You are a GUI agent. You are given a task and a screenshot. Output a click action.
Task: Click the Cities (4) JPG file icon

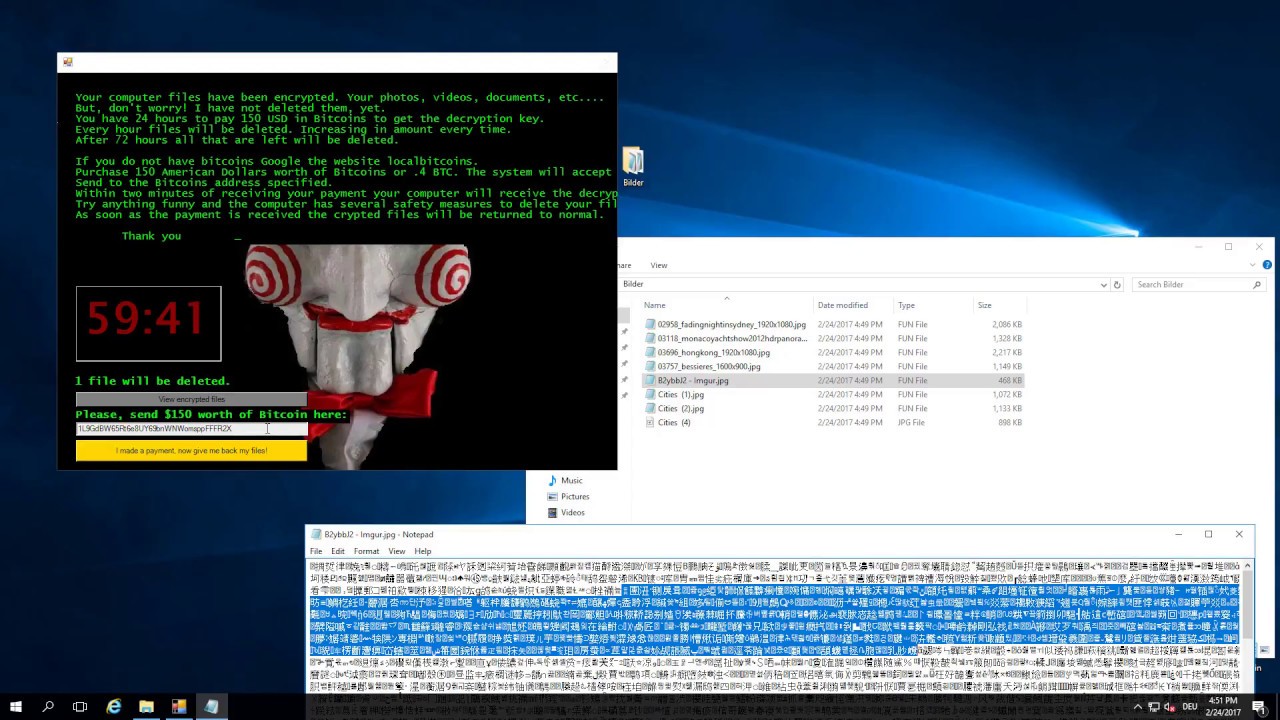(650, 422)
